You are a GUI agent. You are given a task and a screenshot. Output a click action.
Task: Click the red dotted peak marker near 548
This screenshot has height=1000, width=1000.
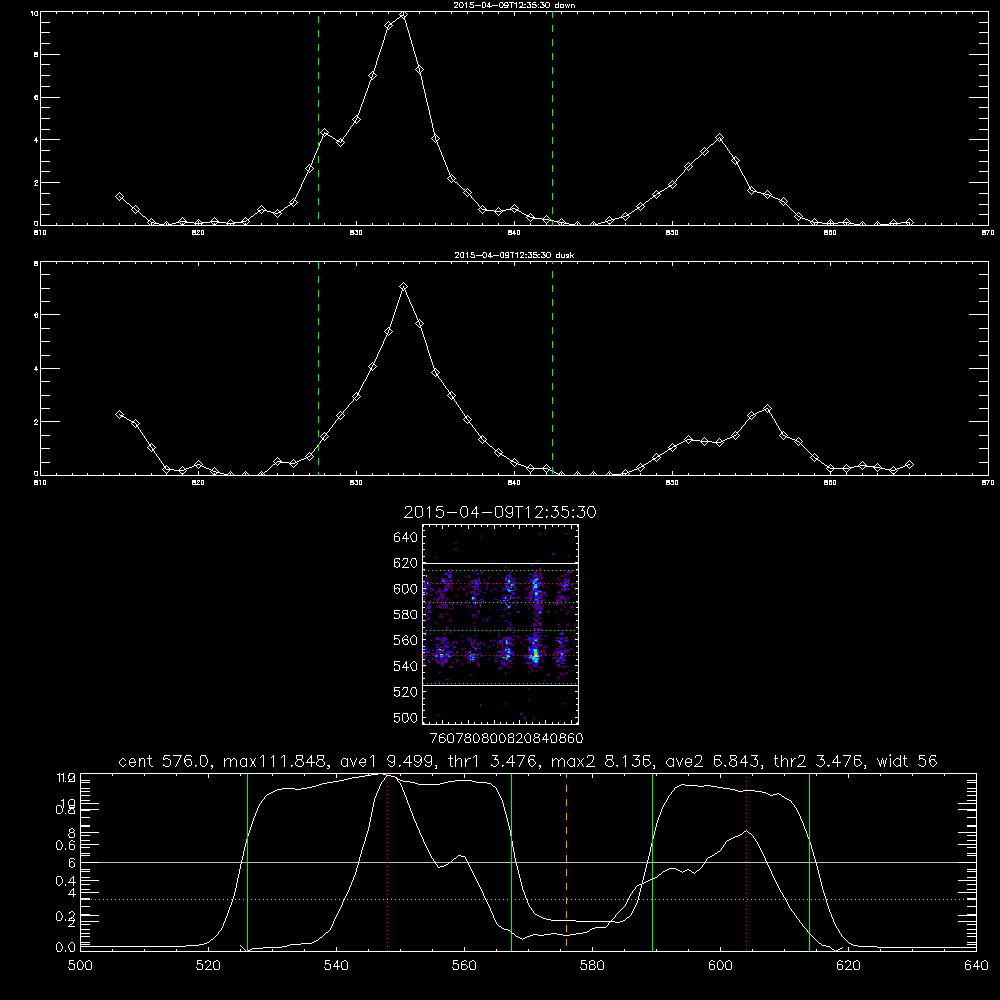tap(387, 862)
